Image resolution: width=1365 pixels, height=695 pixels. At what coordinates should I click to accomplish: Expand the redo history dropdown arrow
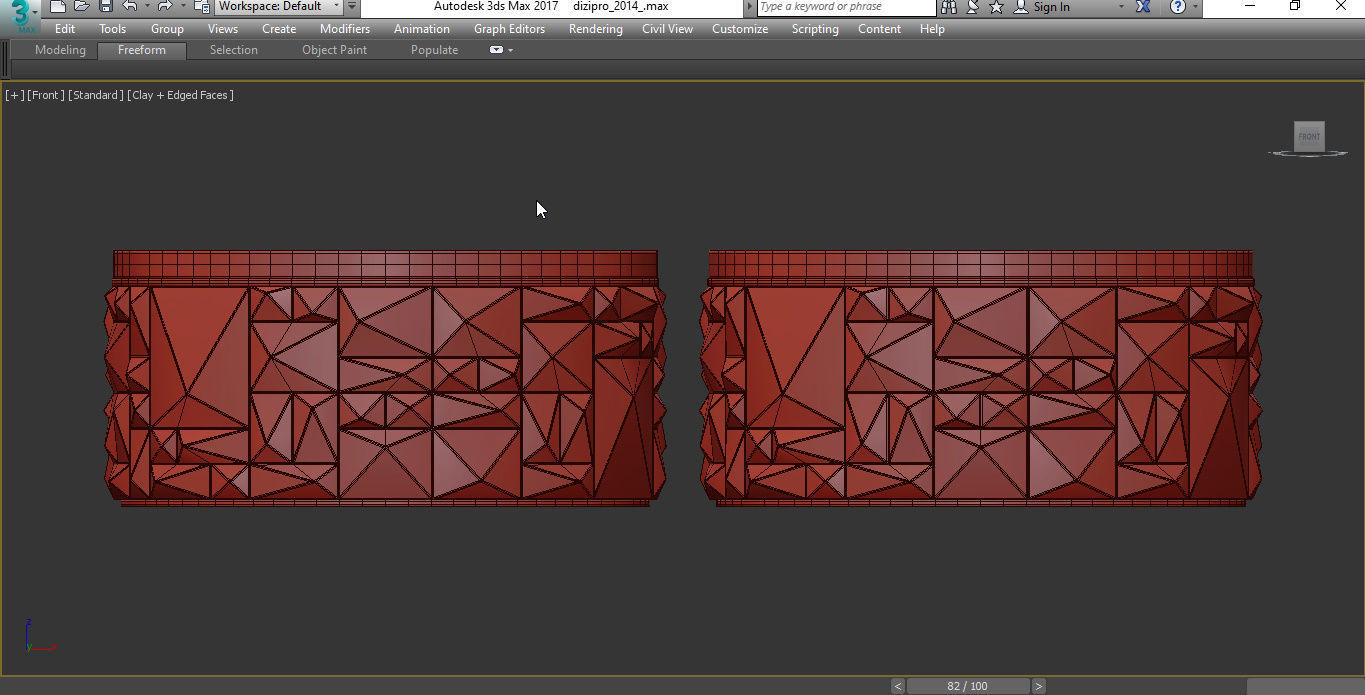(x=182, y=7)
